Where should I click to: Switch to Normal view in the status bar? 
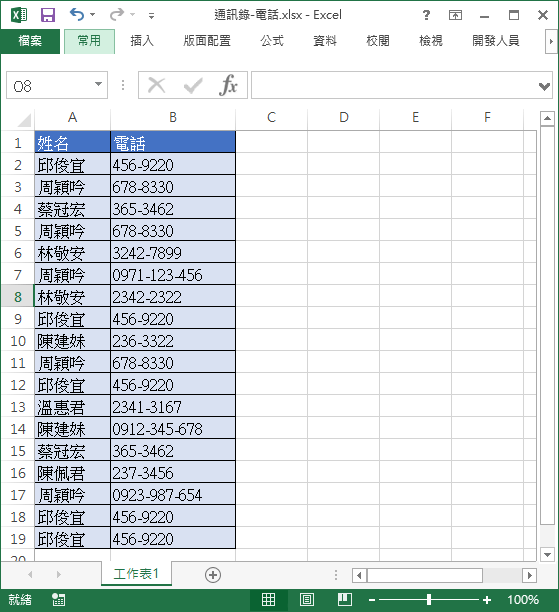[x=268, y=600]
